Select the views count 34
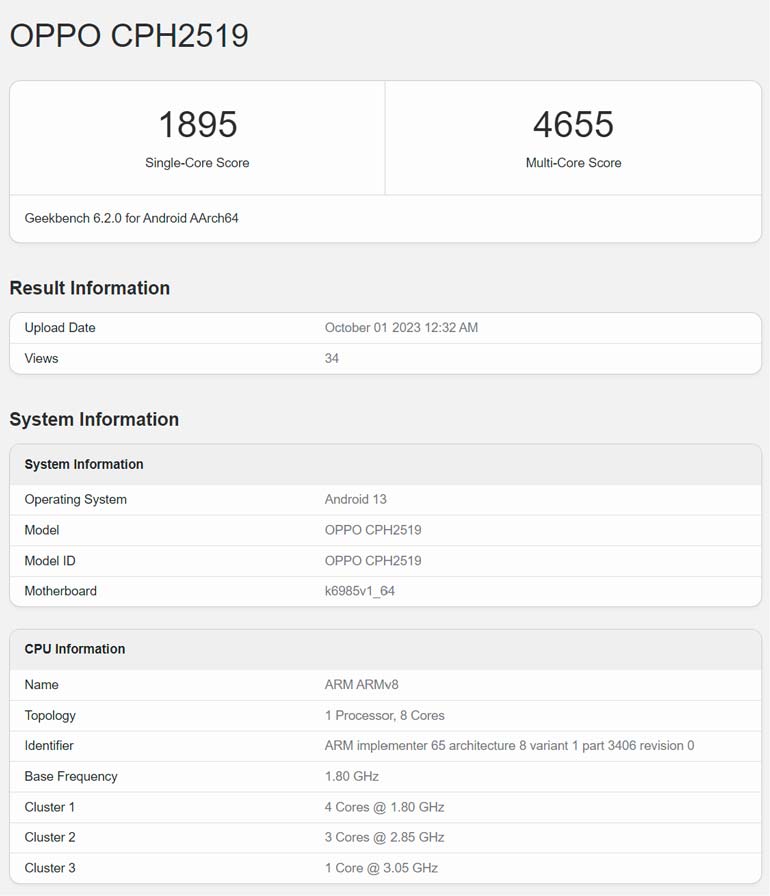The height and width of the screenshot is (896, 770). (x=332, y=359)
